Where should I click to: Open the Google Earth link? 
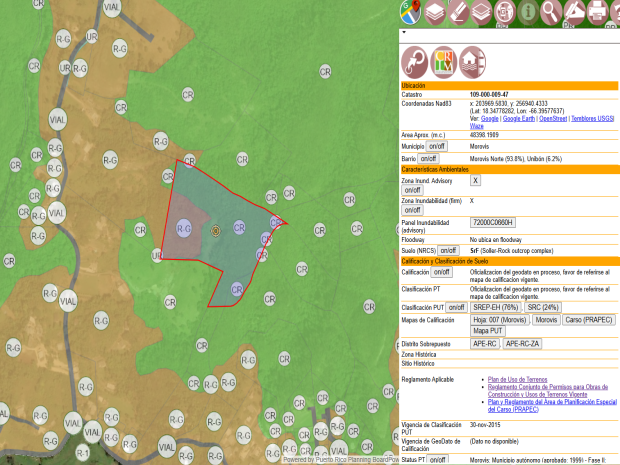tap(518, 118)
